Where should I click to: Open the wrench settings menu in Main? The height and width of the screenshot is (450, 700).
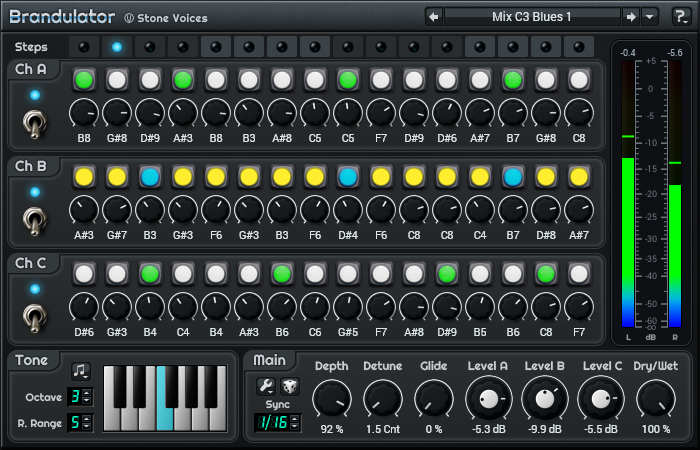pos(266,386)
